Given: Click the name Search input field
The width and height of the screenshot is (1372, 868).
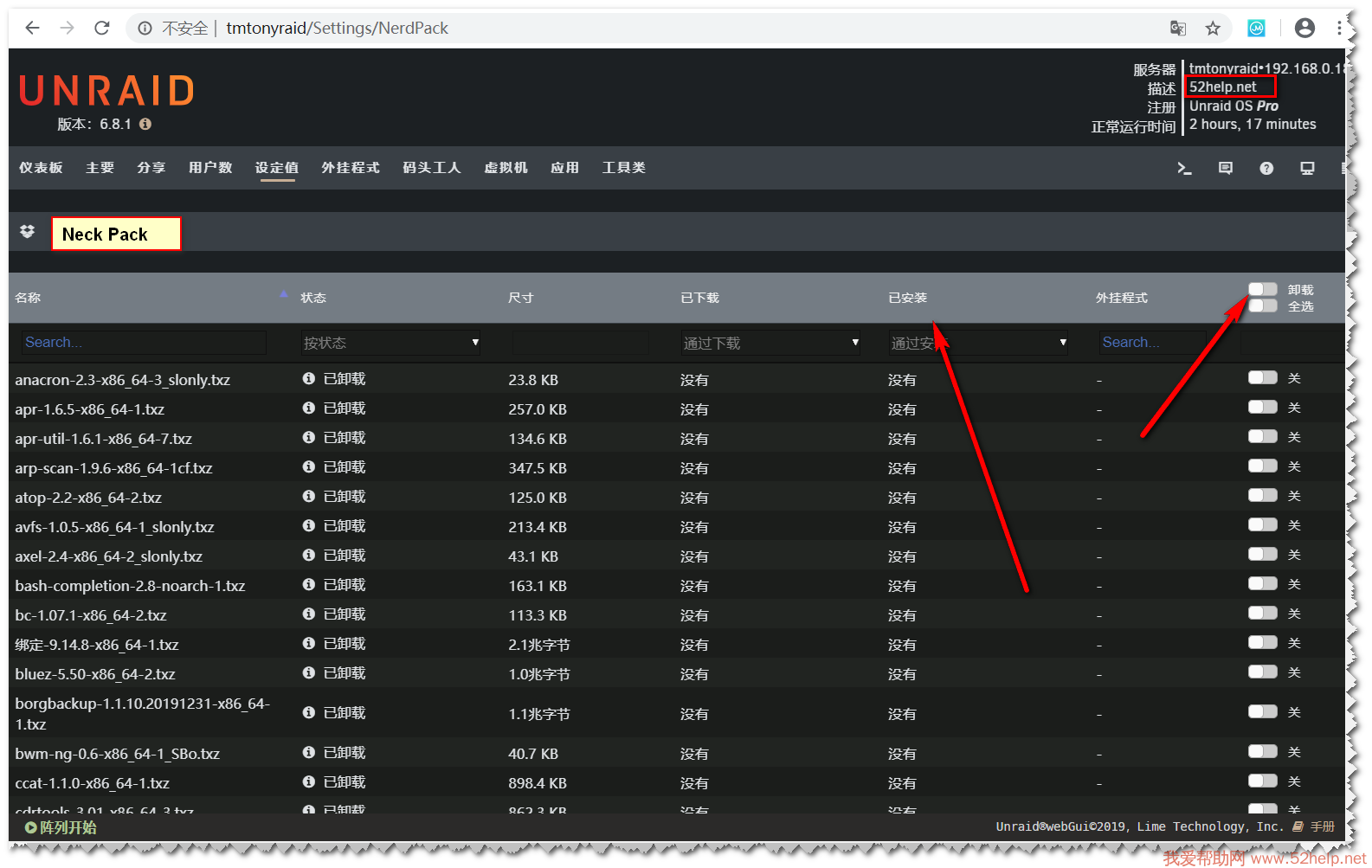Looking at the screenshot, I should coord(144,343).
